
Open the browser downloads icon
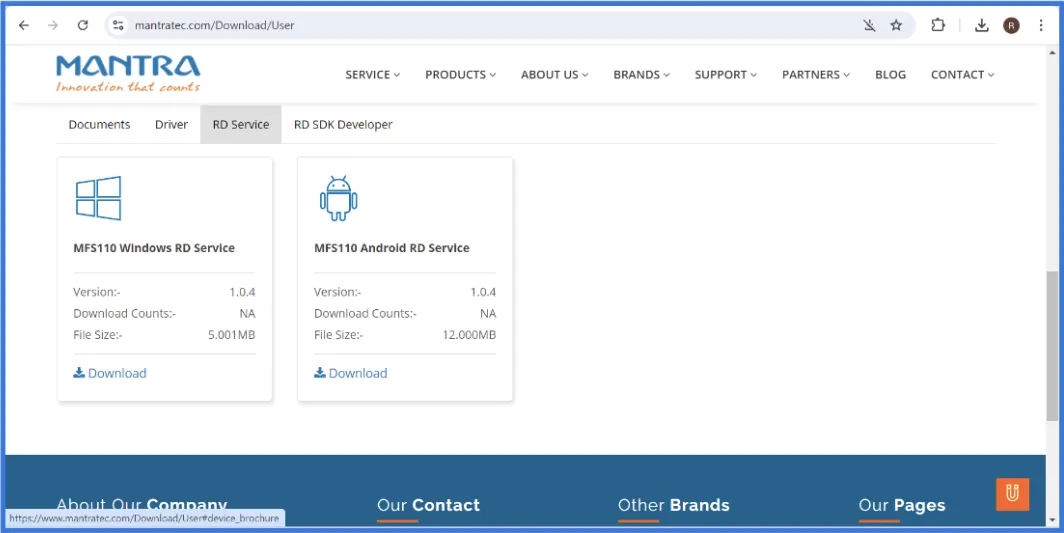coord(981,26)
